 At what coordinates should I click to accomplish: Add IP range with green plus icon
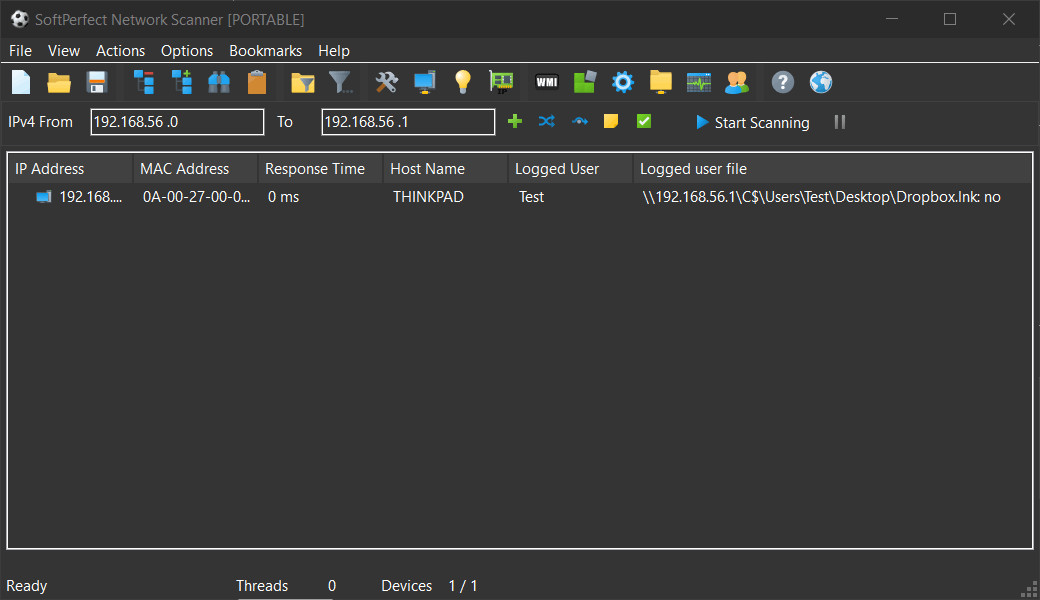[515, 121]
